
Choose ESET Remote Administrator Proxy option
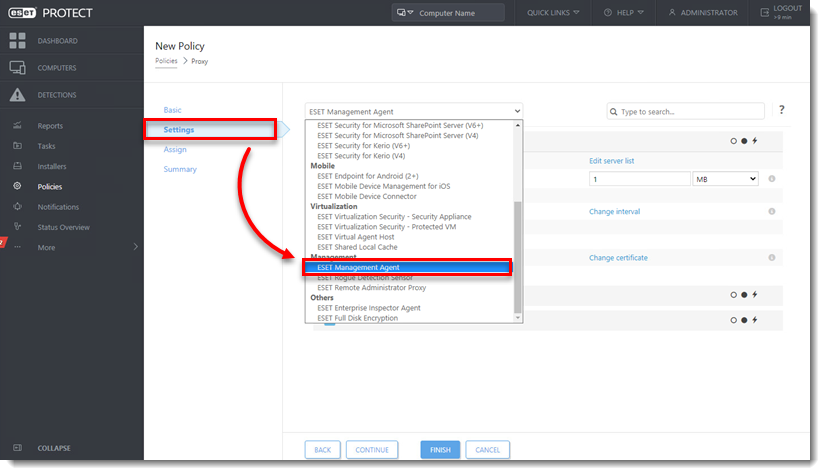[371, 288]
